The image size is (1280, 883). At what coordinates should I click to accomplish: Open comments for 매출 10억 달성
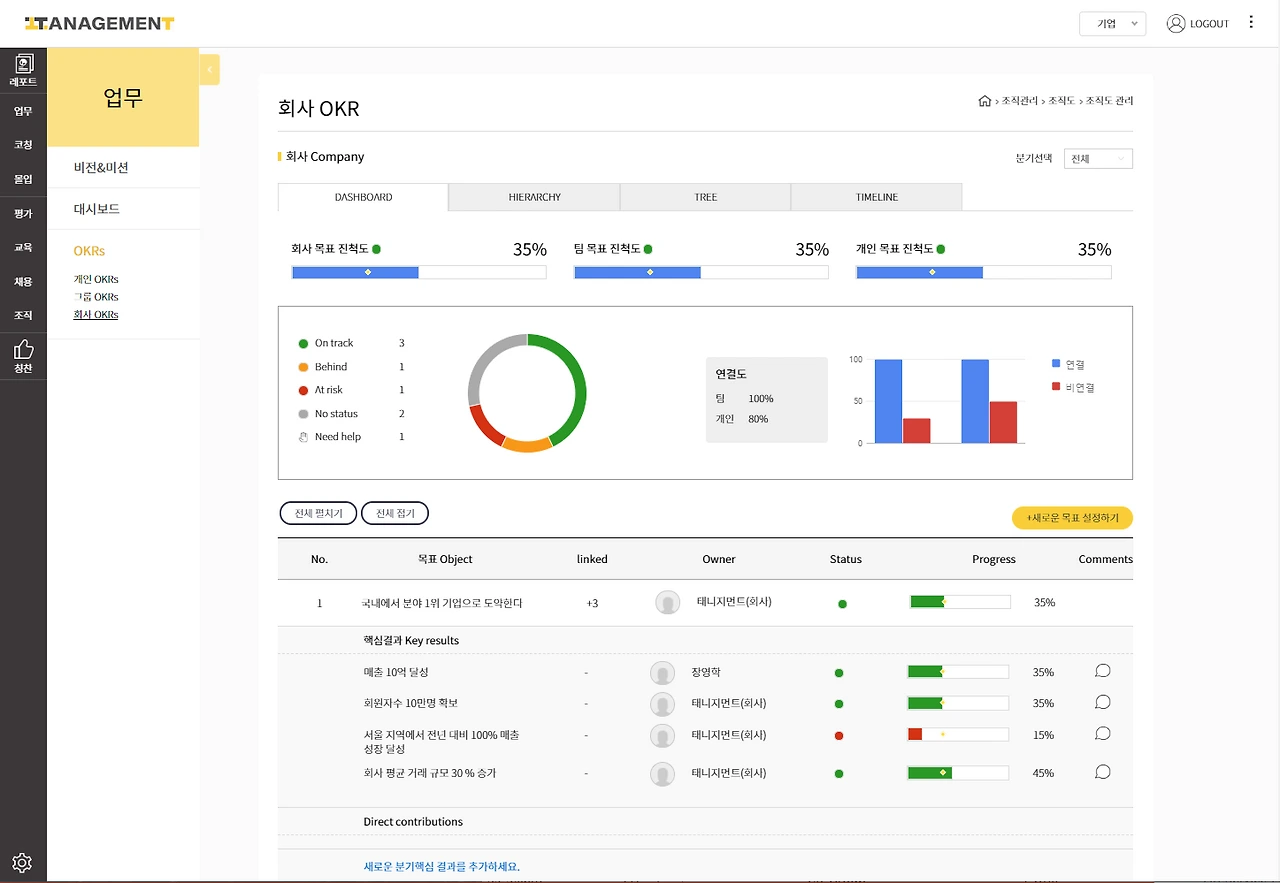(1103, 671)
